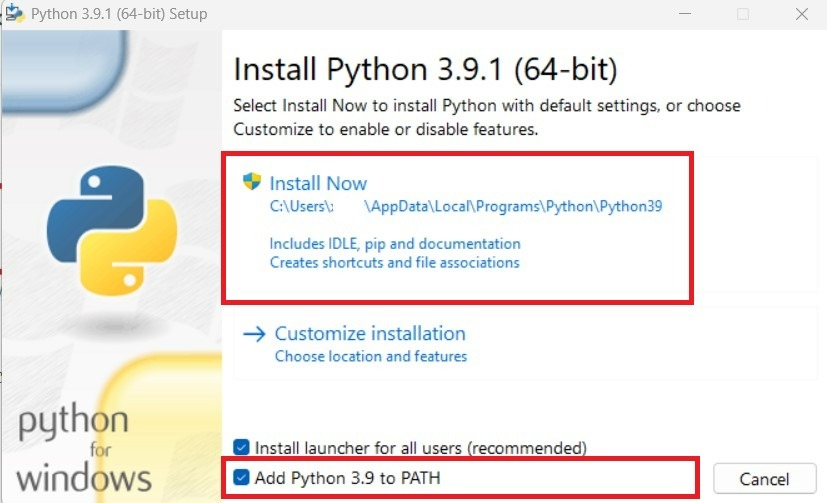Click the AppData install path text
This screenshot has height=503, width=827.
click(466, 207)
